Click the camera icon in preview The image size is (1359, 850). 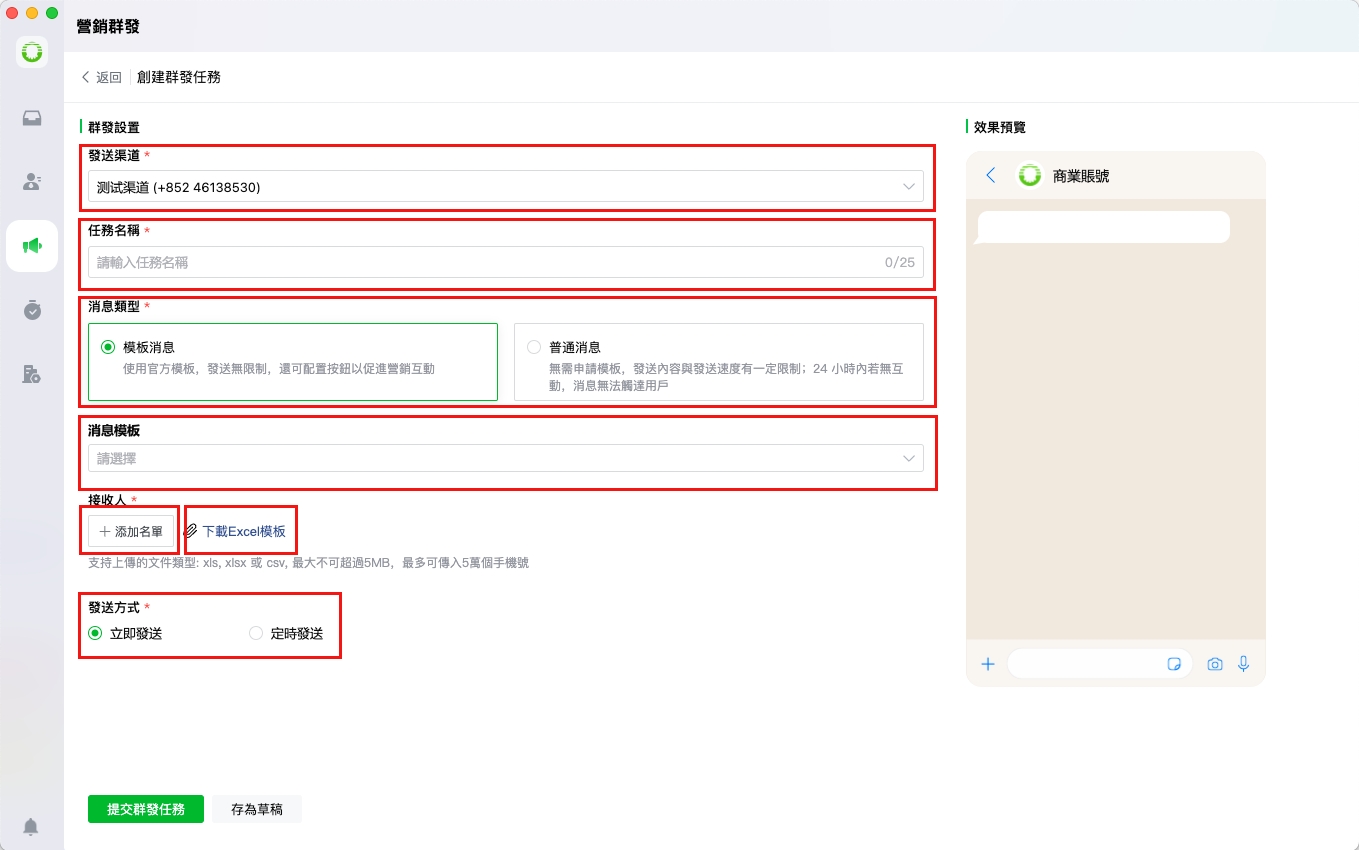point(1215,664)
